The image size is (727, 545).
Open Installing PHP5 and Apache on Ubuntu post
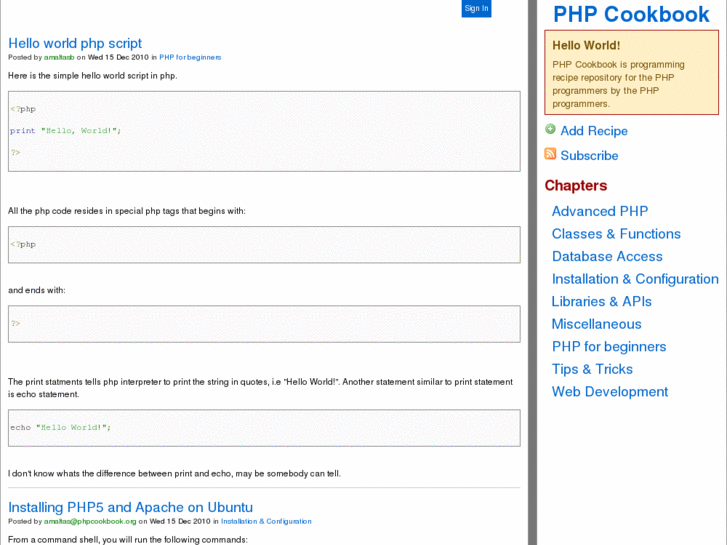point(130,507)
